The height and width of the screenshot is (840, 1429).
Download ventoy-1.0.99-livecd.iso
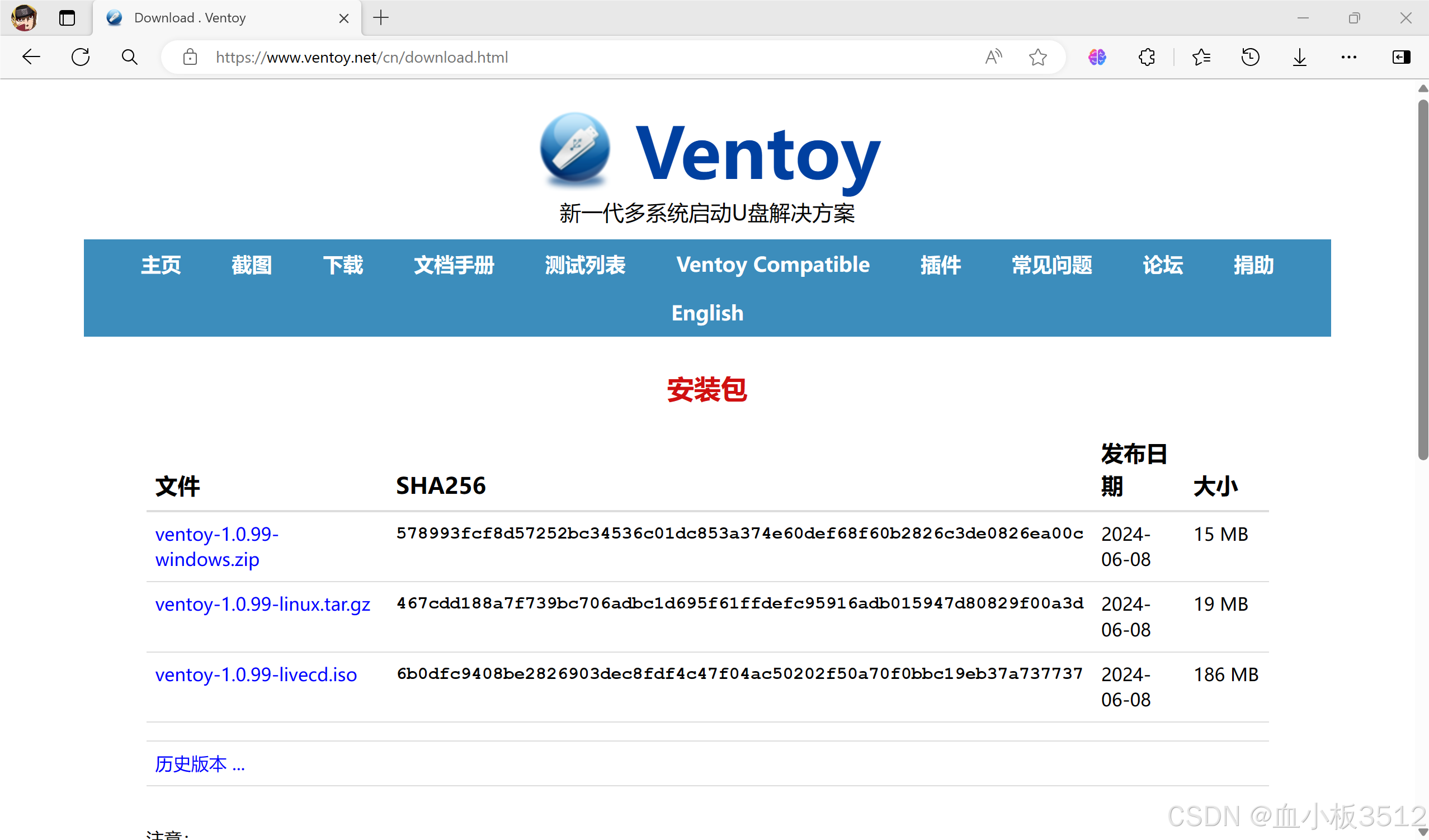(x=256, y=674)
